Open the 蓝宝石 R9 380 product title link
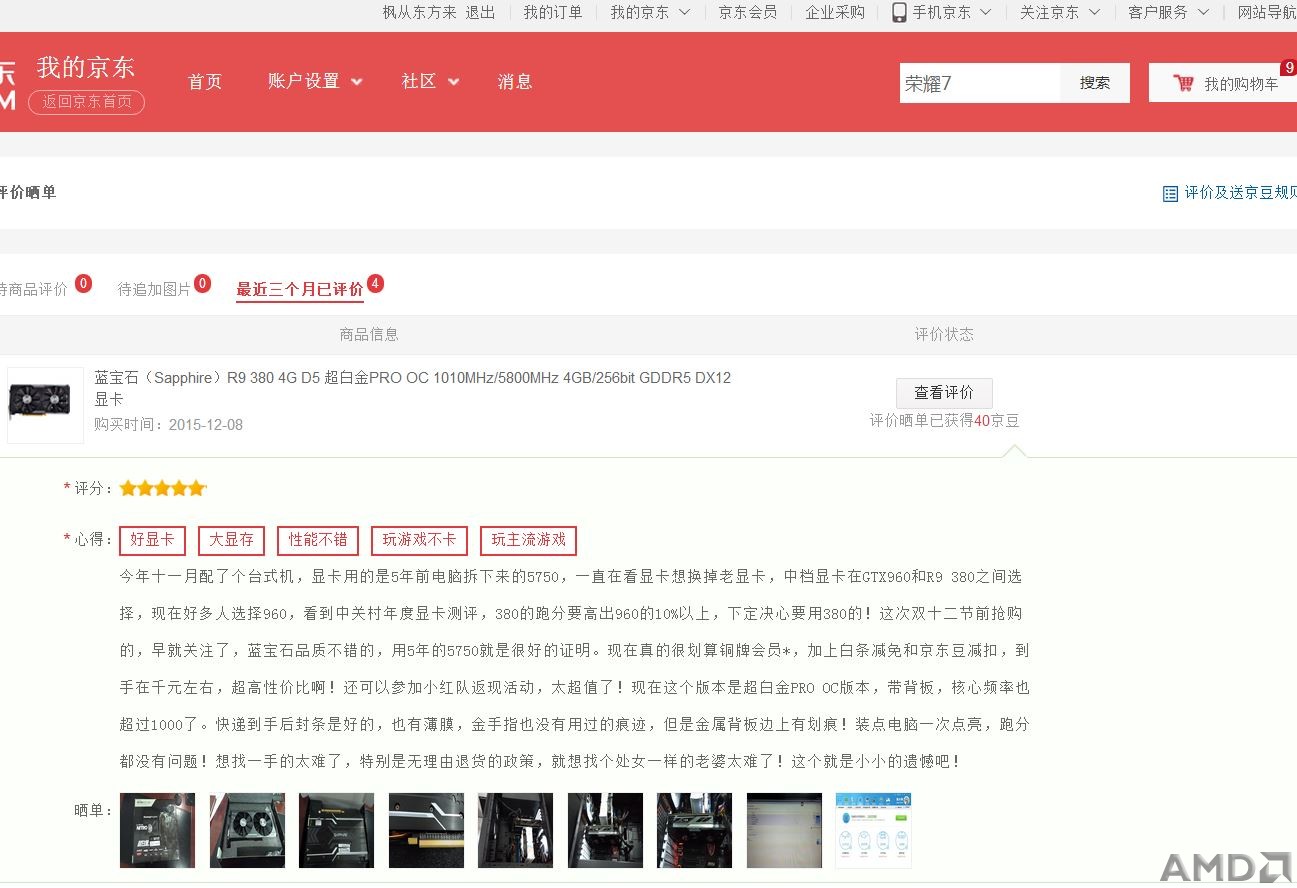 tap(413, 388)
